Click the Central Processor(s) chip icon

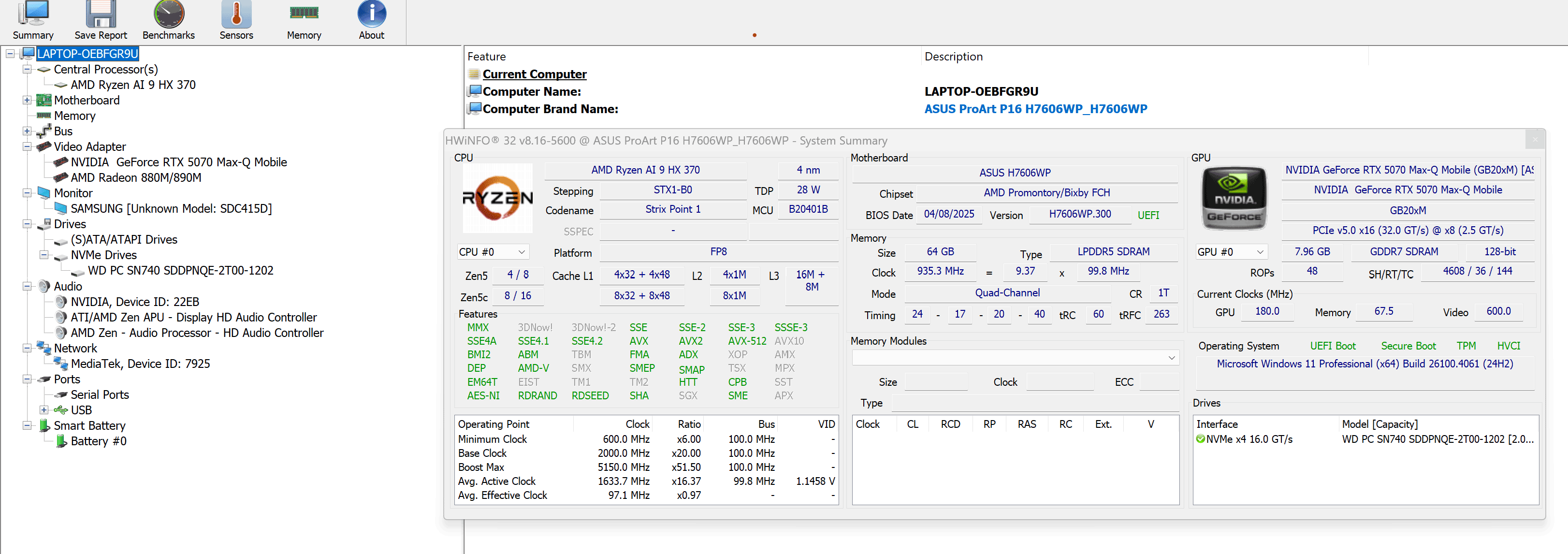[x=44, y=70]
